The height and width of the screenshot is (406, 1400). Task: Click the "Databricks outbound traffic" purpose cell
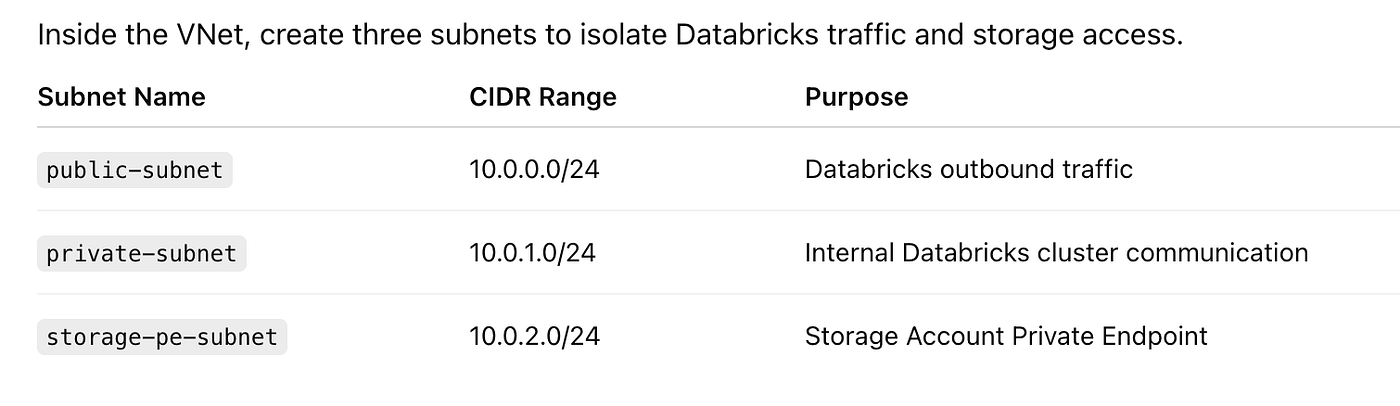(968, 170)
